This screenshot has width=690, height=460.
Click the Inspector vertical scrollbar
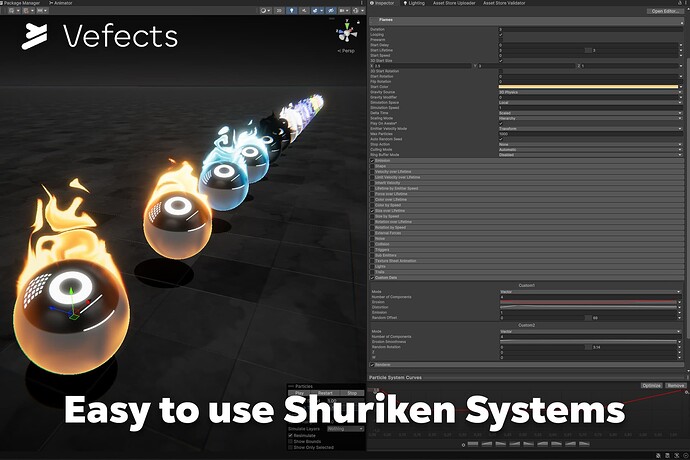click(x=688, y=198)
